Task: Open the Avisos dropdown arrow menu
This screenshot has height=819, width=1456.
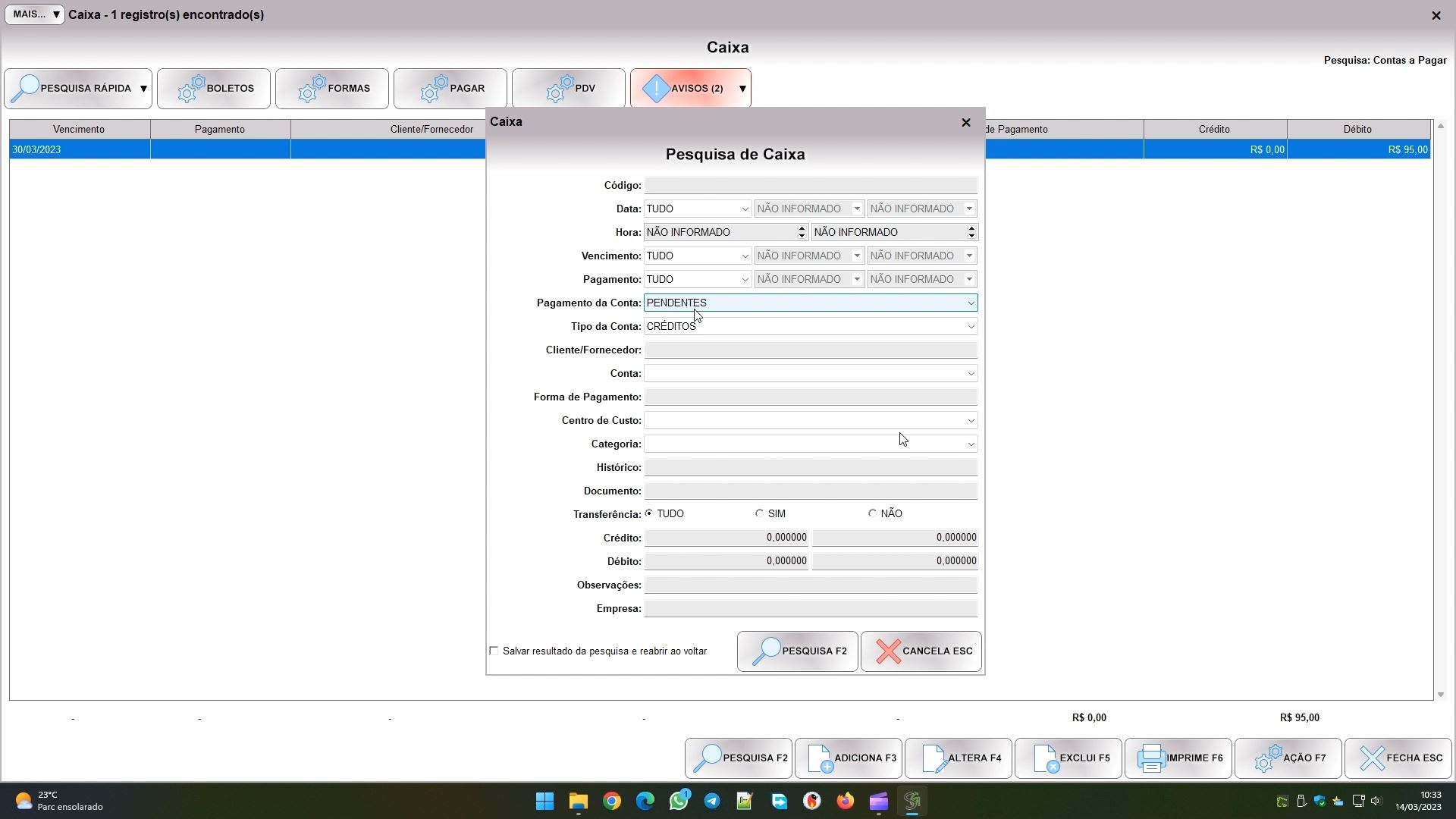Action: (742, 89)
